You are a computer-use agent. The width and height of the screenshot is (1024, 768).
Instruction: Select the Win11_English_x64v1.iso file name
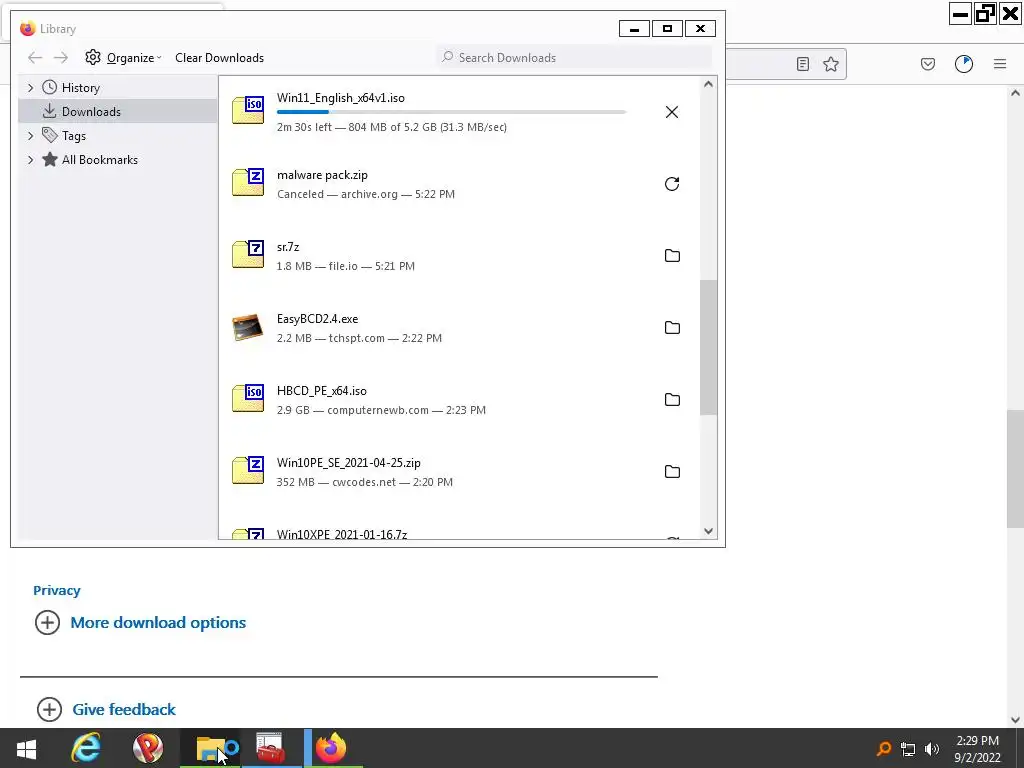point(341,98)
